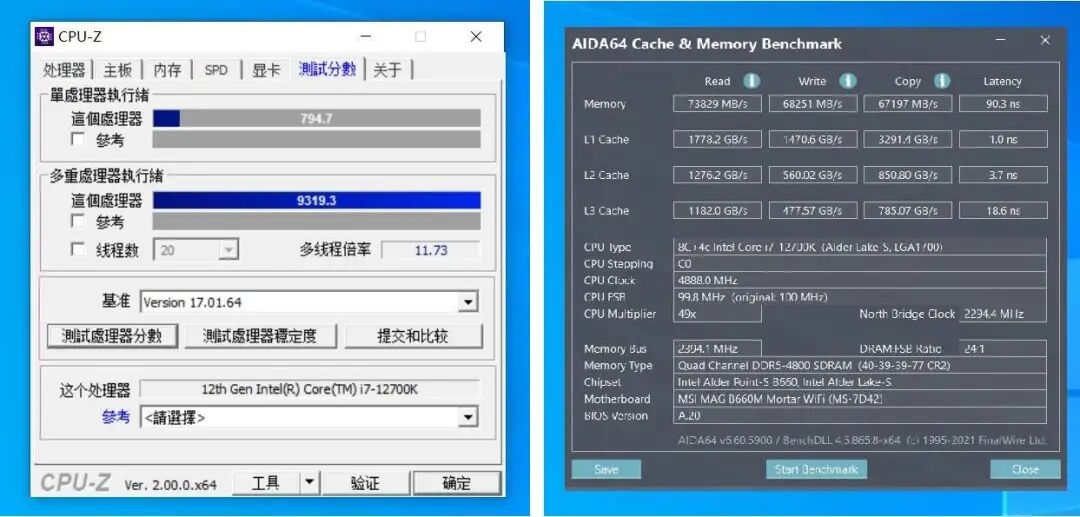Click CPU Multiplier value 49x
The image size is (1080, 517).
coord(717,313)
